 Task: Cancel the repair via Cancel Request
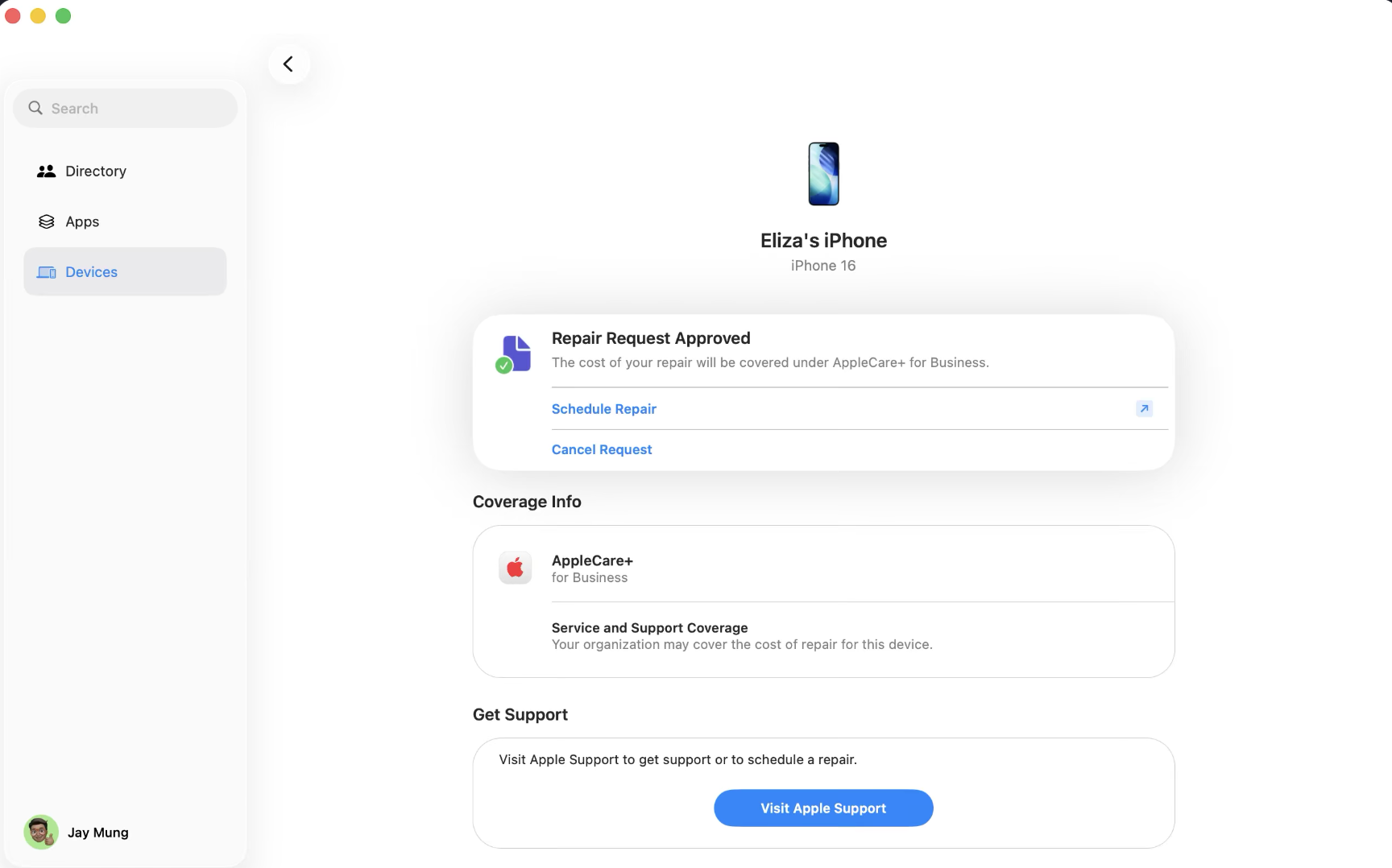(601, 450)
